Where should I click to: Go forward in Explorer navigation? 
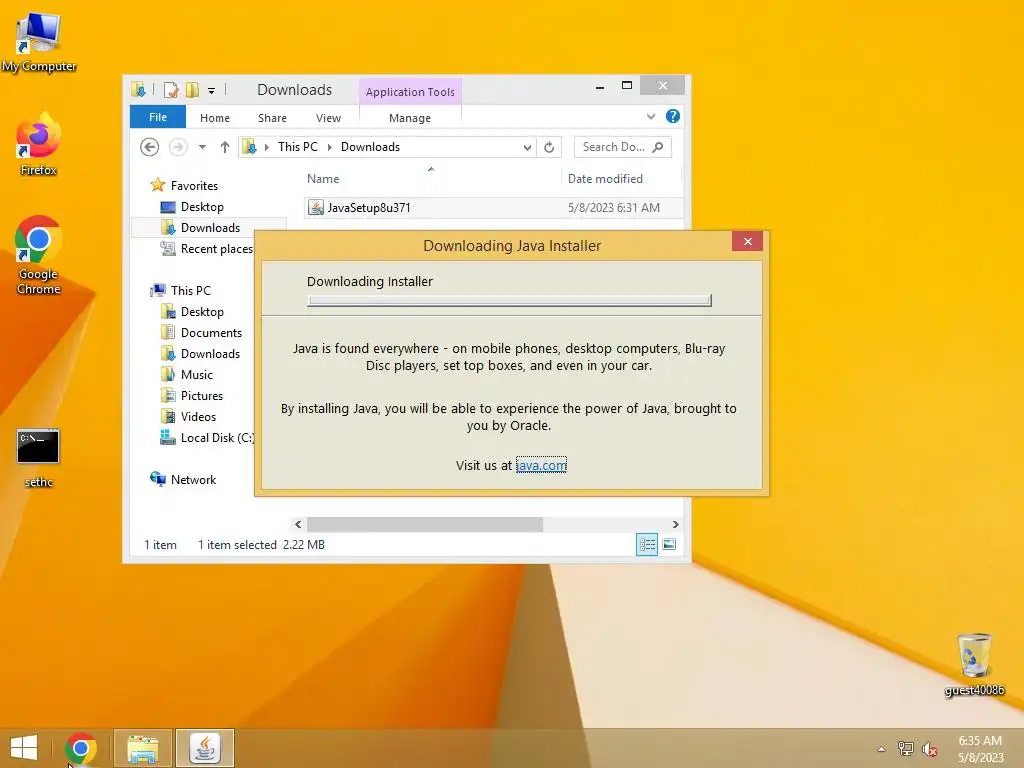pos(178,147)
